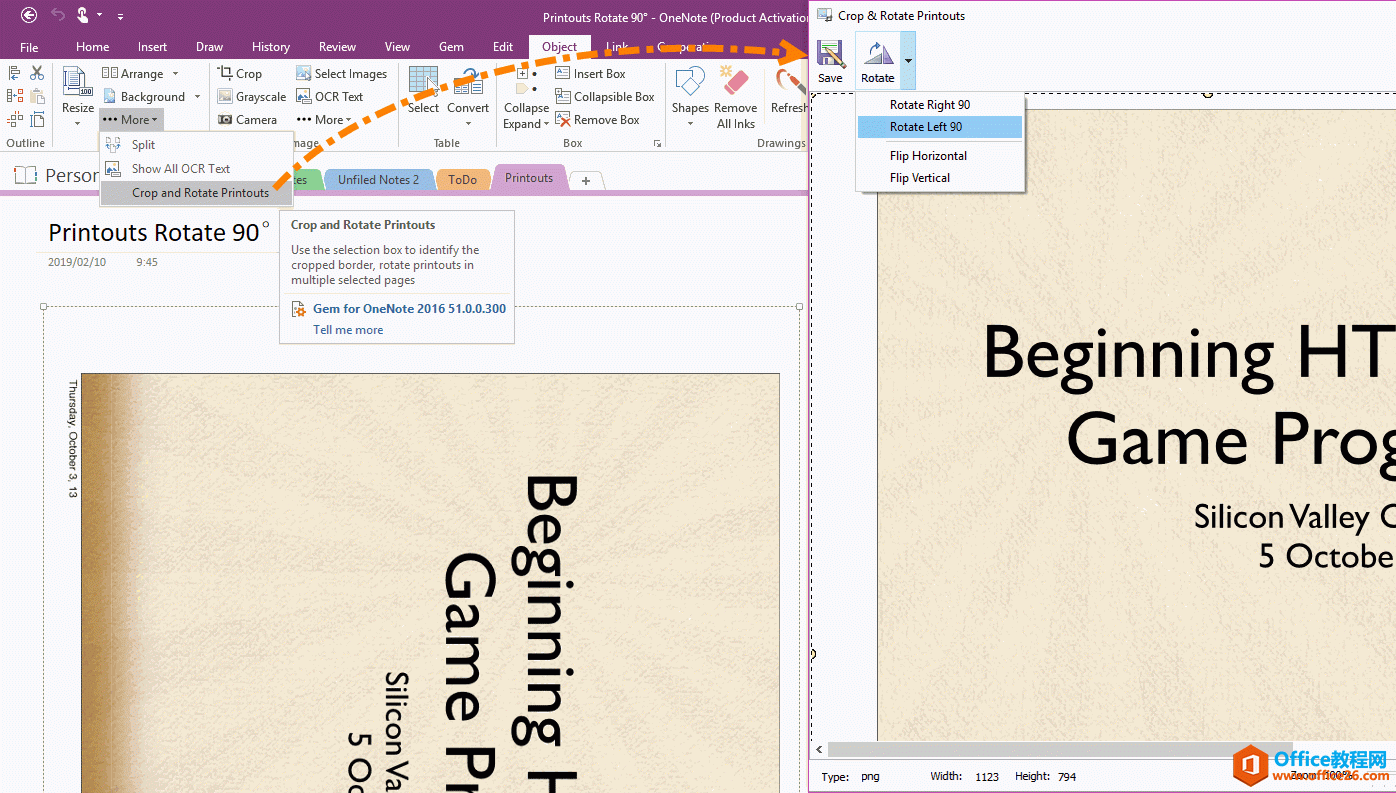This screenshot has height=793, width=1396.
Task: Run OCR Text on image
Action: pos(330,96)
